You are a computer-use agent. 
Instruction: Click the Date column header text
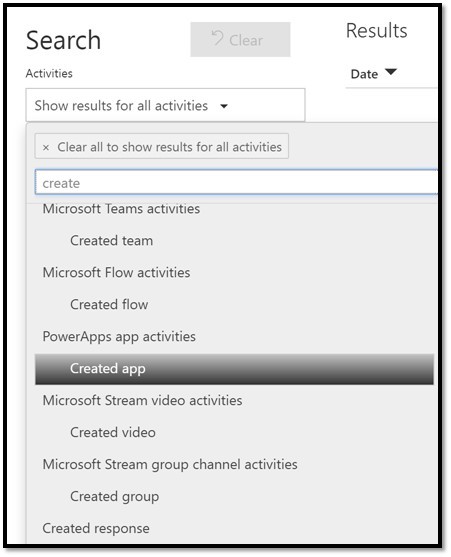click(x=364, y=74)
